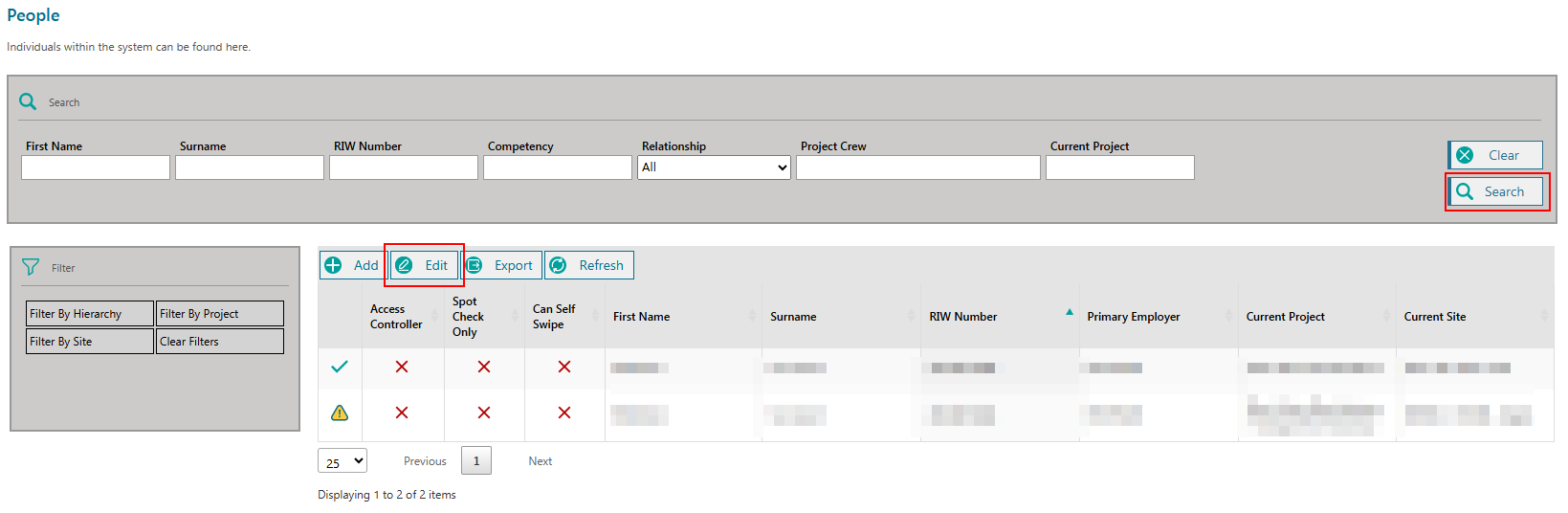Image resolution: width=1568 pixels, height=513 pixels.
Task: Toggle Spot Check Only X in second row
Action: (484, 413)
